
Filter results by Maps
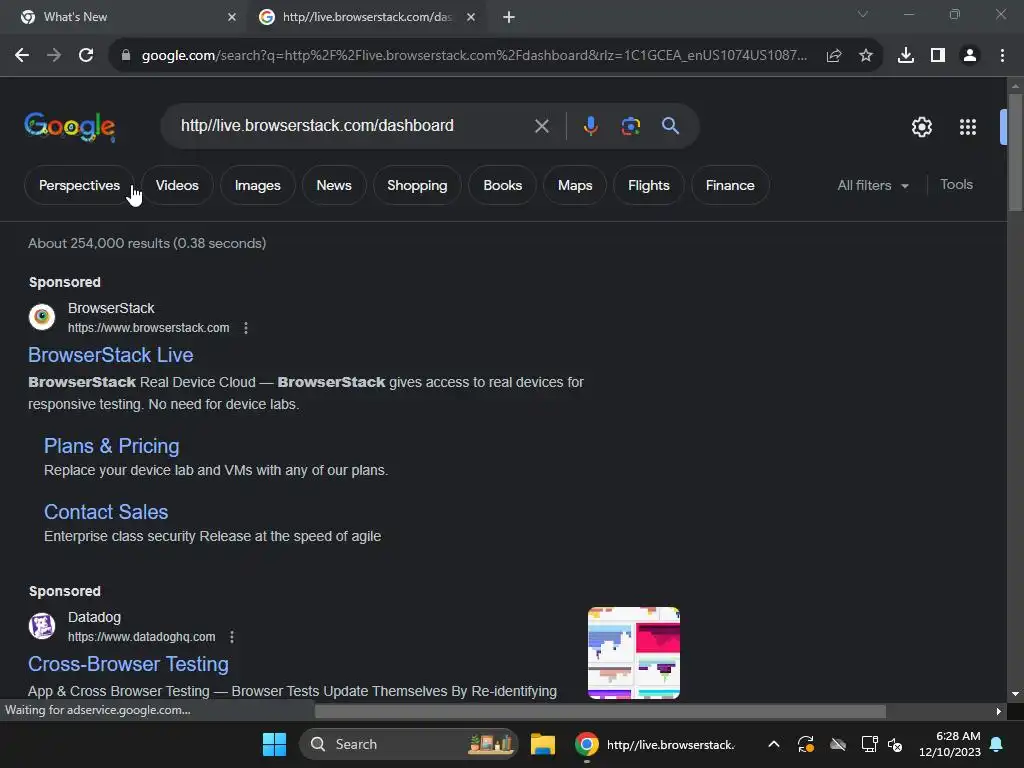(575, 185)
